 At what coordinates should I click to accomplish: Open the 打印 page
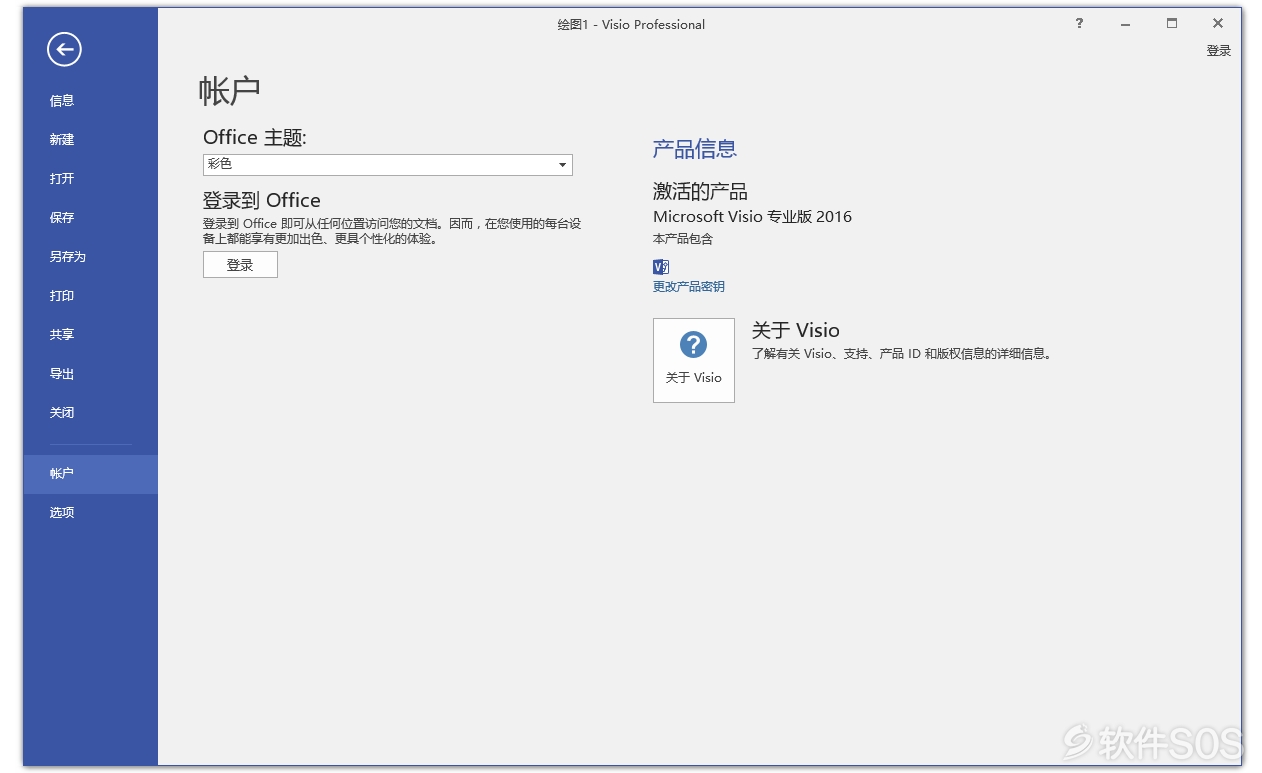(62, 295)
